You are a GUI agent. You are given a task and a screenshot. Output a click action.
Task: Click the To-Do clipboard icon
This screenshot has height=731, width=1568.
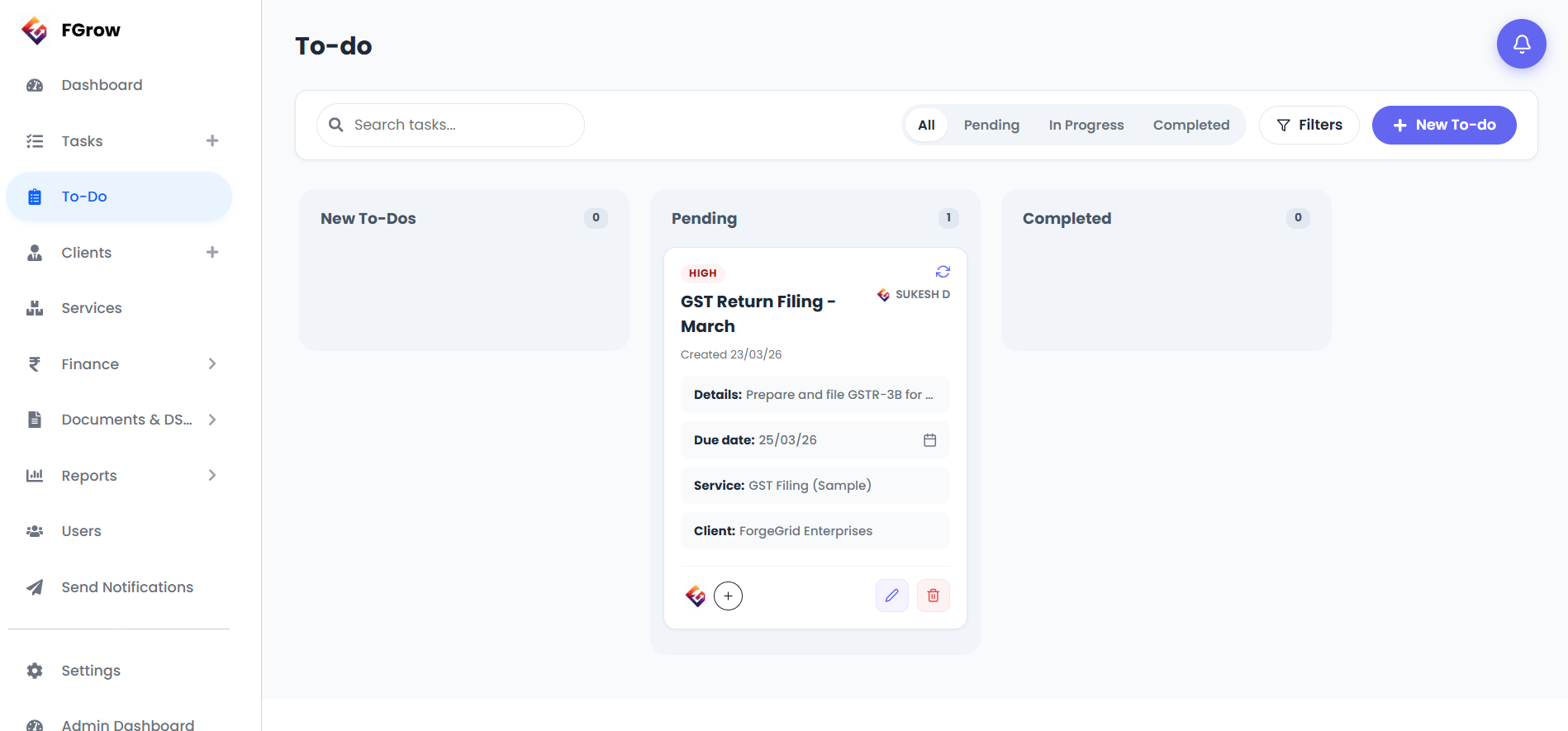tap(35, 197)
